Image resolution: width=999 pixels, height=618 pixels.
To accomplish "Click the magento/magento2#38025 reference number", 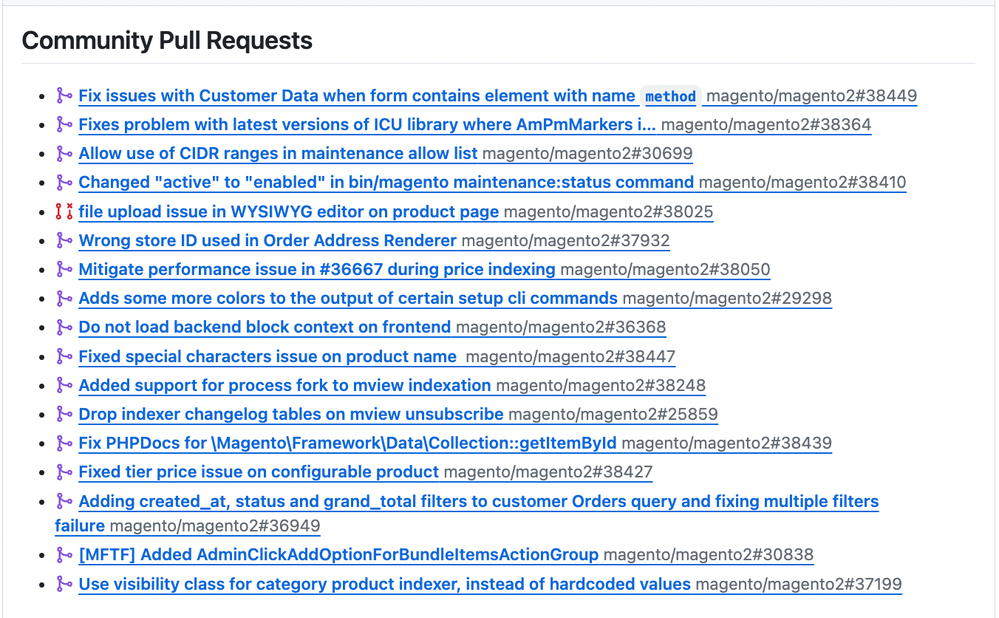I will [608, 212].
